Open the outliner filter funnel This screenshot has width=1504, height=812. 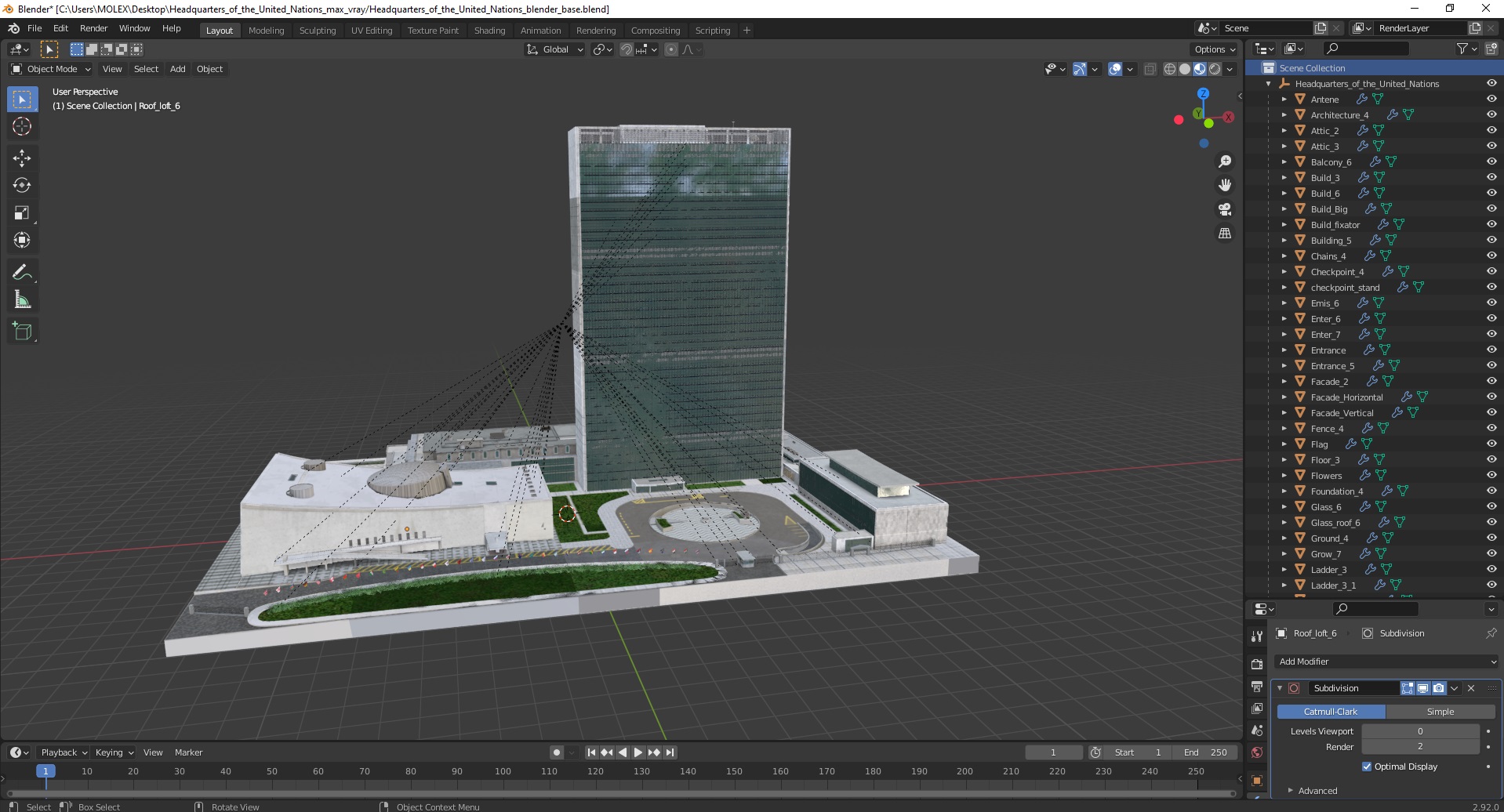[1462, 49]
